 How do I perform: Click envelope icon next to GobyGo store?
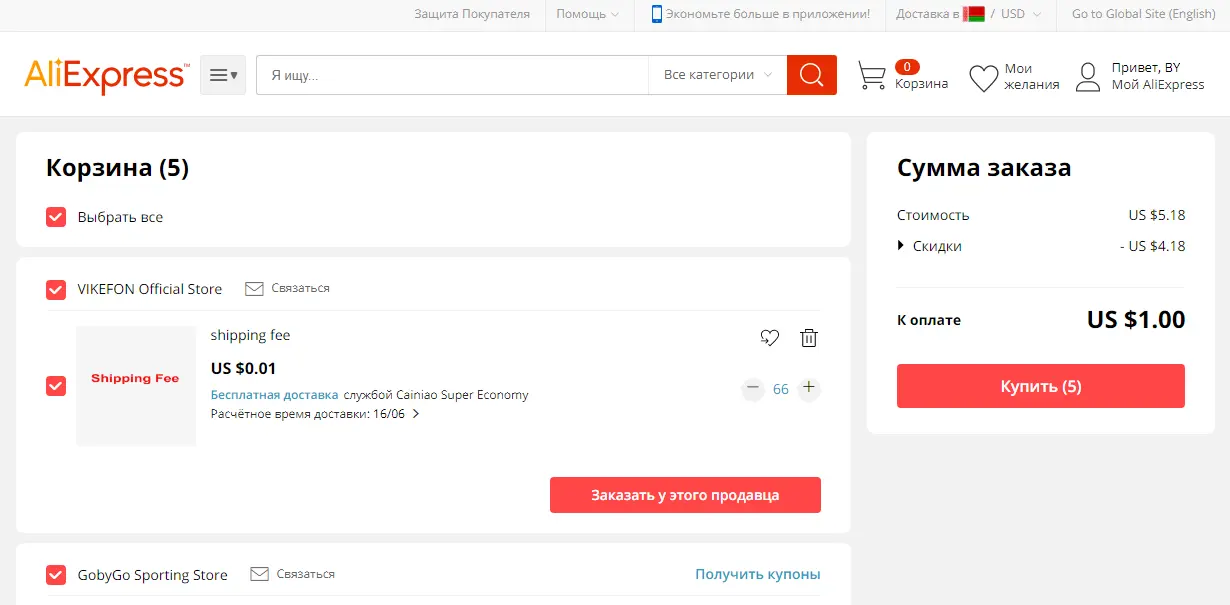click(x=260, y=574)
